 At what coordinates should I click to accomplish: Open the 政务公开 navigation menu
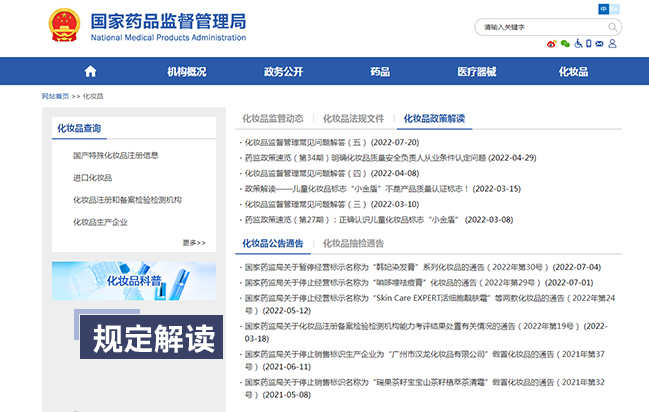(284, 72)
